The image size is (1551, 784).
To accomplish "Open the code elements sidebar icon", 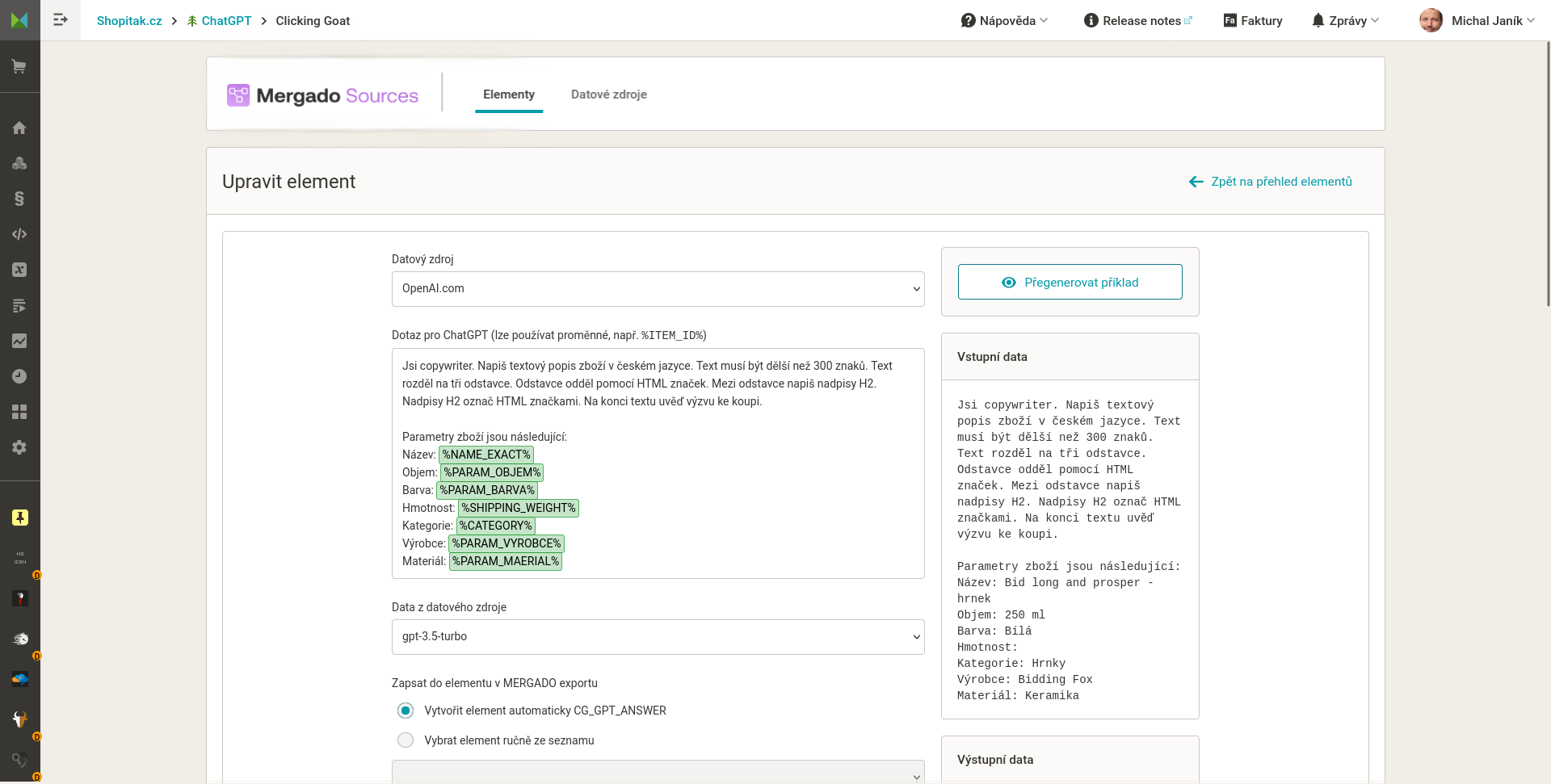I will point(19,234).
